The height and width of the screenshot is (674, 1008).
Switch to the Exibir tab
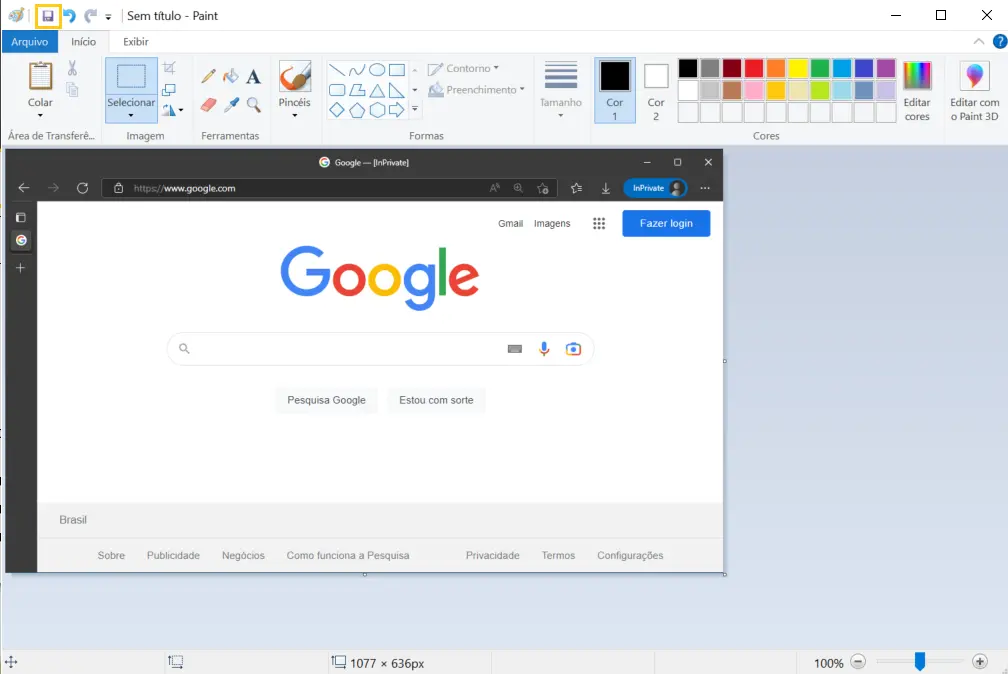[136, 42]
